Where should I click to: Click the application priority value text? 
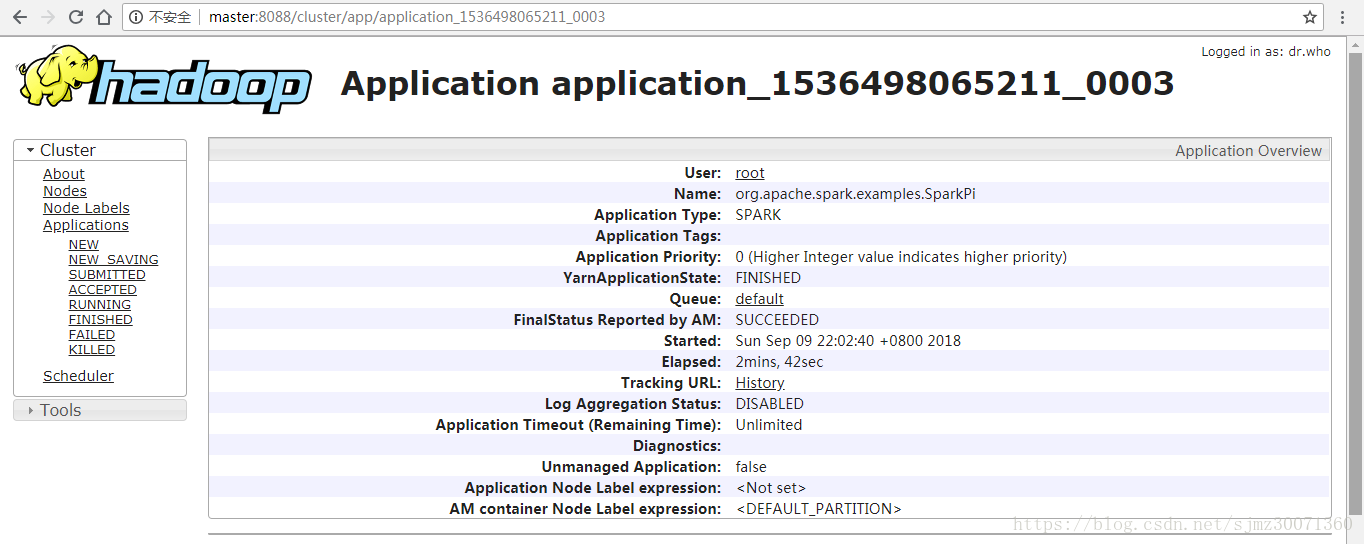tap(901, 257)
